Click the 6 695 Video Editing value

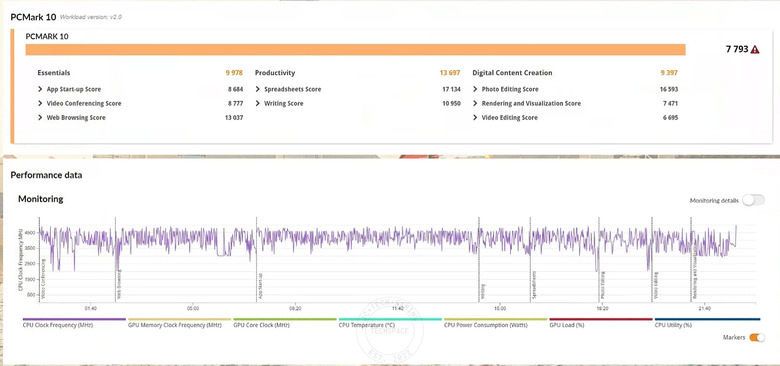[x=670, y=118]
